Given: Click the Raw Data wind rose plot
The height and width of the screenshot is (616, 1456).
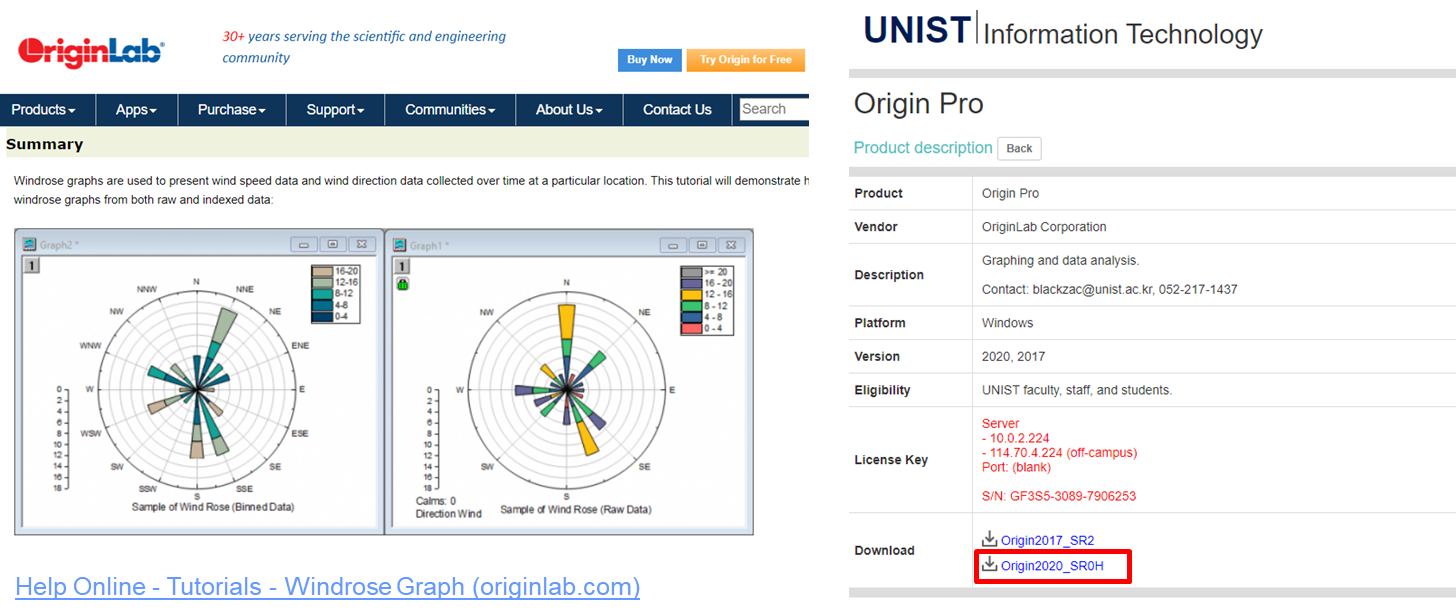Looking at the screenshot, I should 566,389.
